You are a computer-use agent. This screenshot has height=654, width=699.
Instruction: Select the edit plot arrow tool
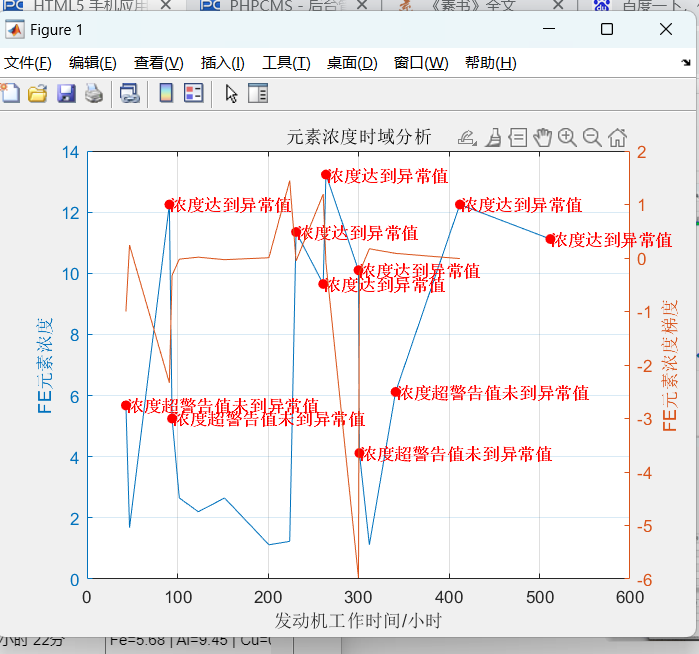[231, 94]
